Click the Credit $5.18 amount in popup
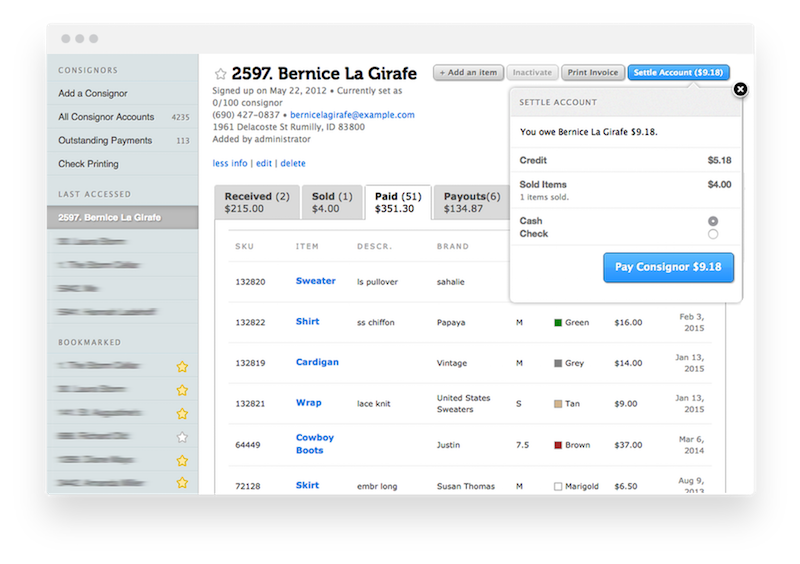 [719, 160]
